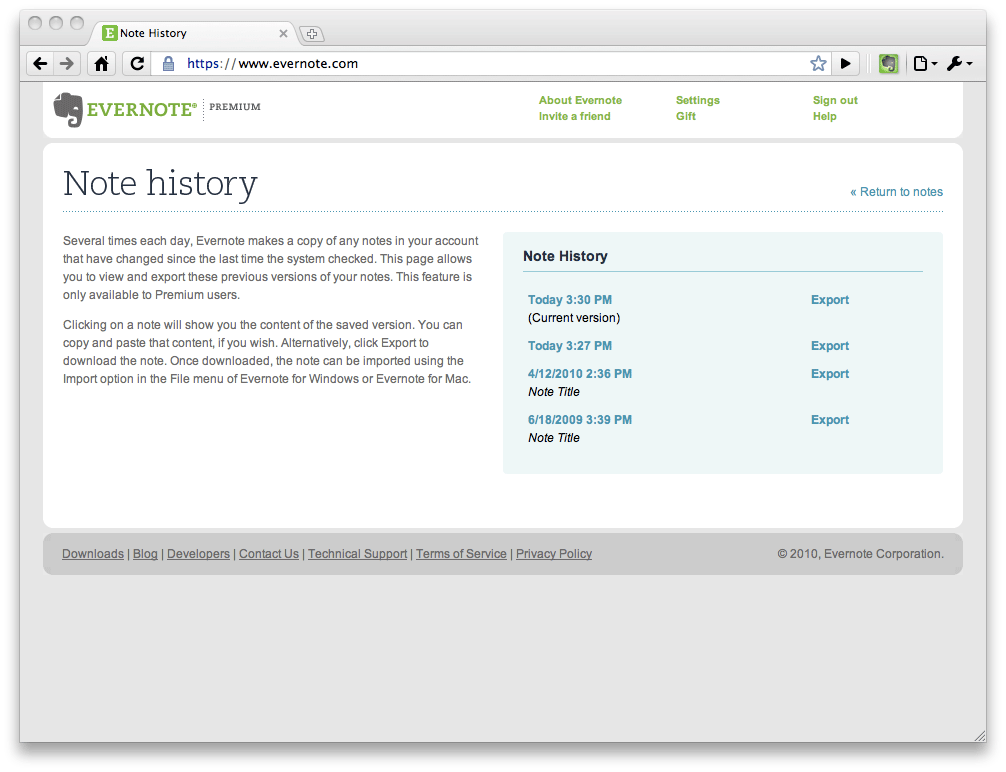Open the Evernote web clipper extension icon
This screenshot has width=1006, height=772.
(889, 64)
